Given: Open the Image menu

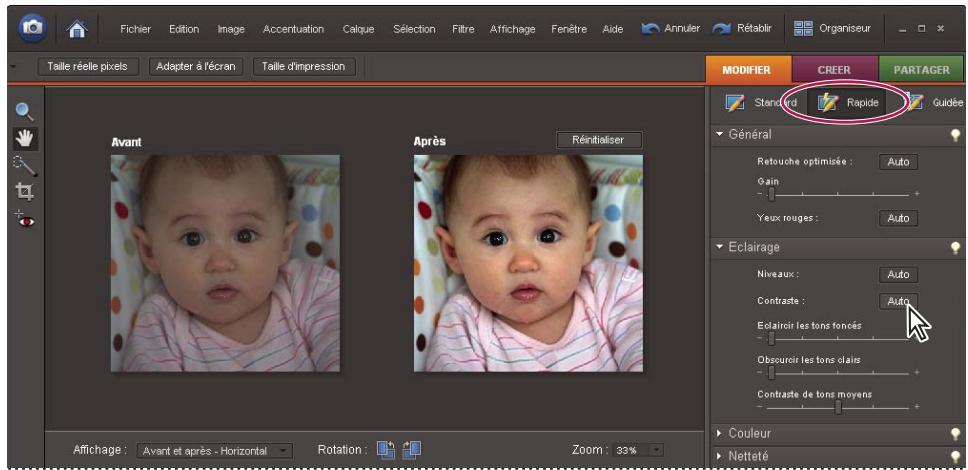Looking at the screenshot, I should [x=231, y=29].
